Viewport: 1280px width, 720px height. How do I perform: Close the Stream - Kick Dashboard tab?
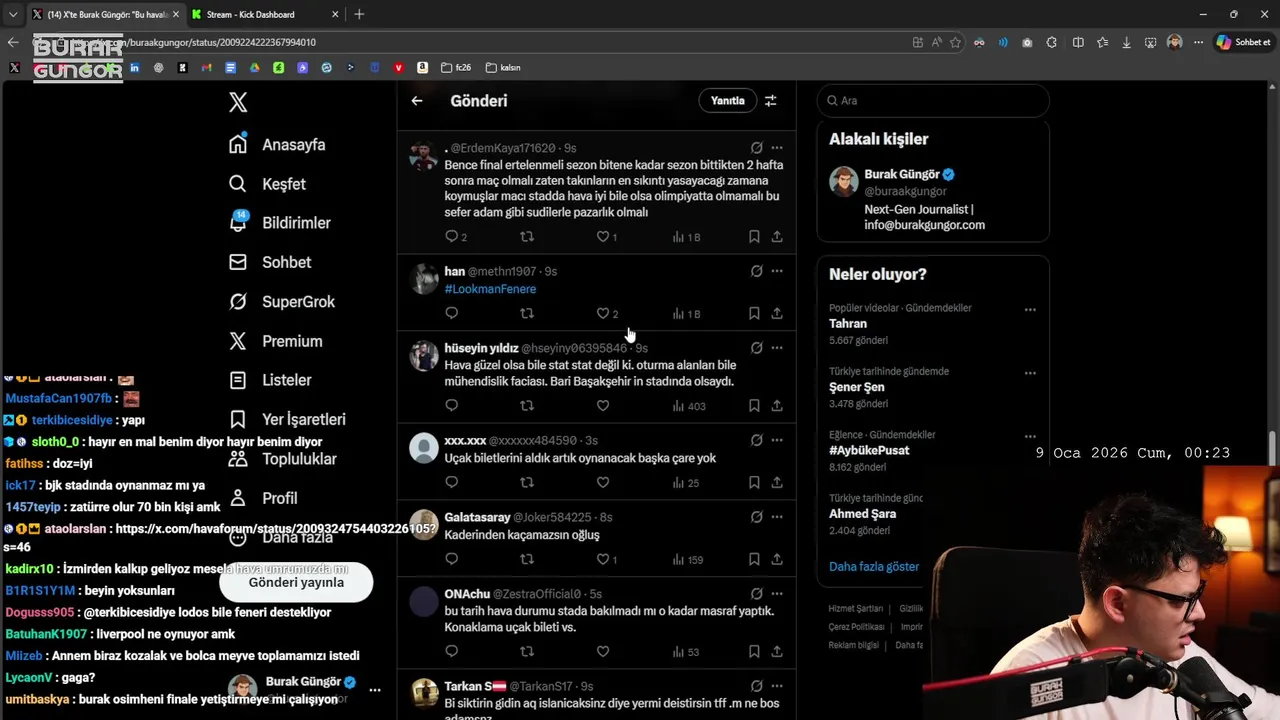click(337, 14)
